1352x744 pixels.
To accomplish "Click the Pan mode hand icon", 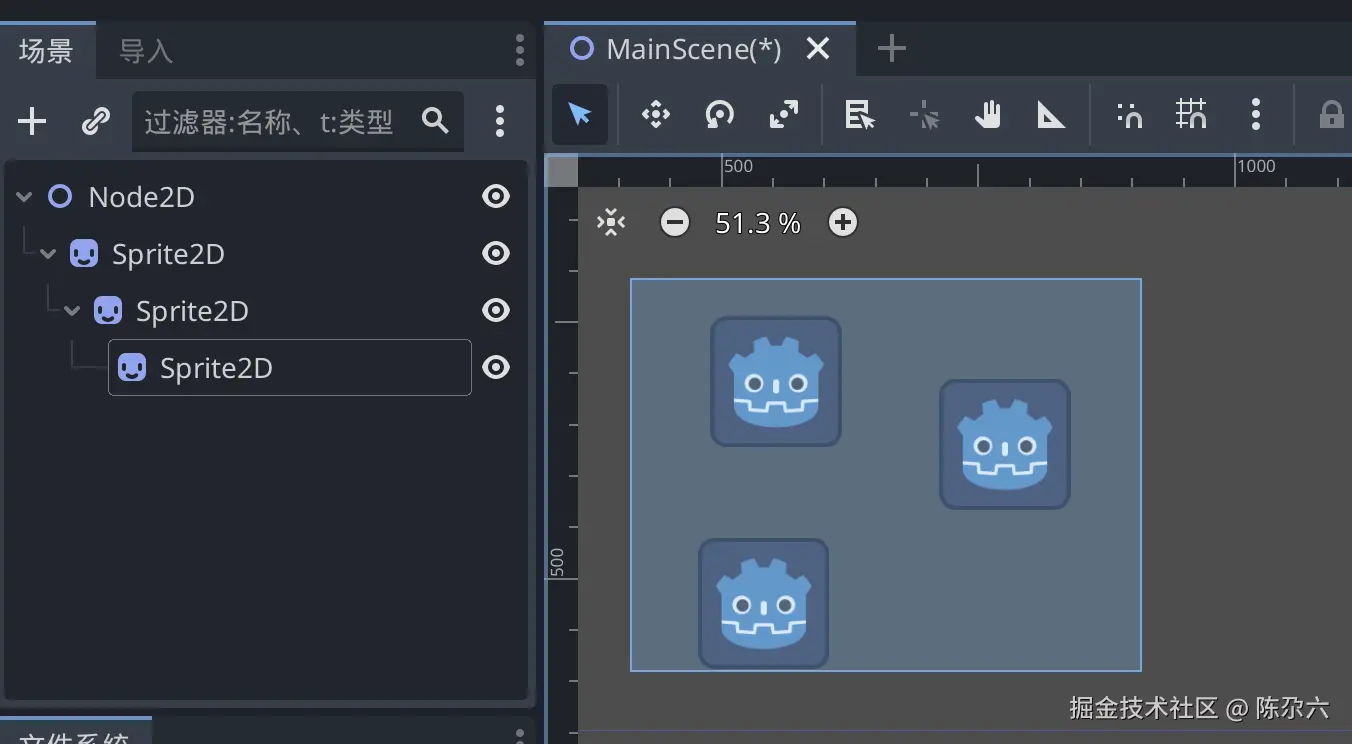I will pyautogui.click(x=988, y=115).
